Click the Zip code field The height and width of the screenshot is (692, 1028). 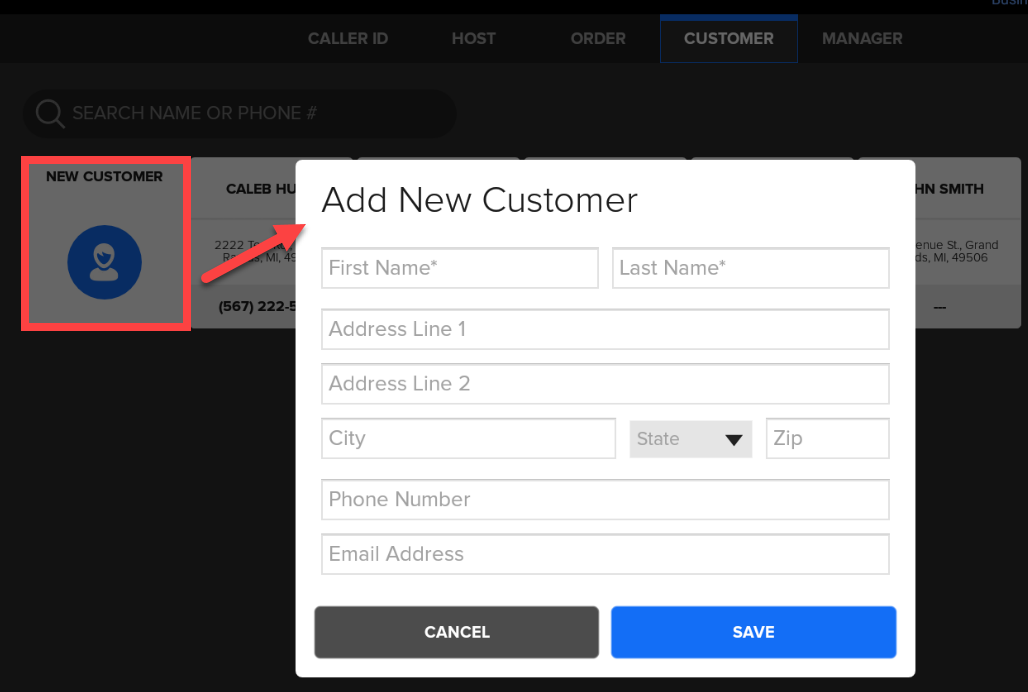[x=827, y=439]
